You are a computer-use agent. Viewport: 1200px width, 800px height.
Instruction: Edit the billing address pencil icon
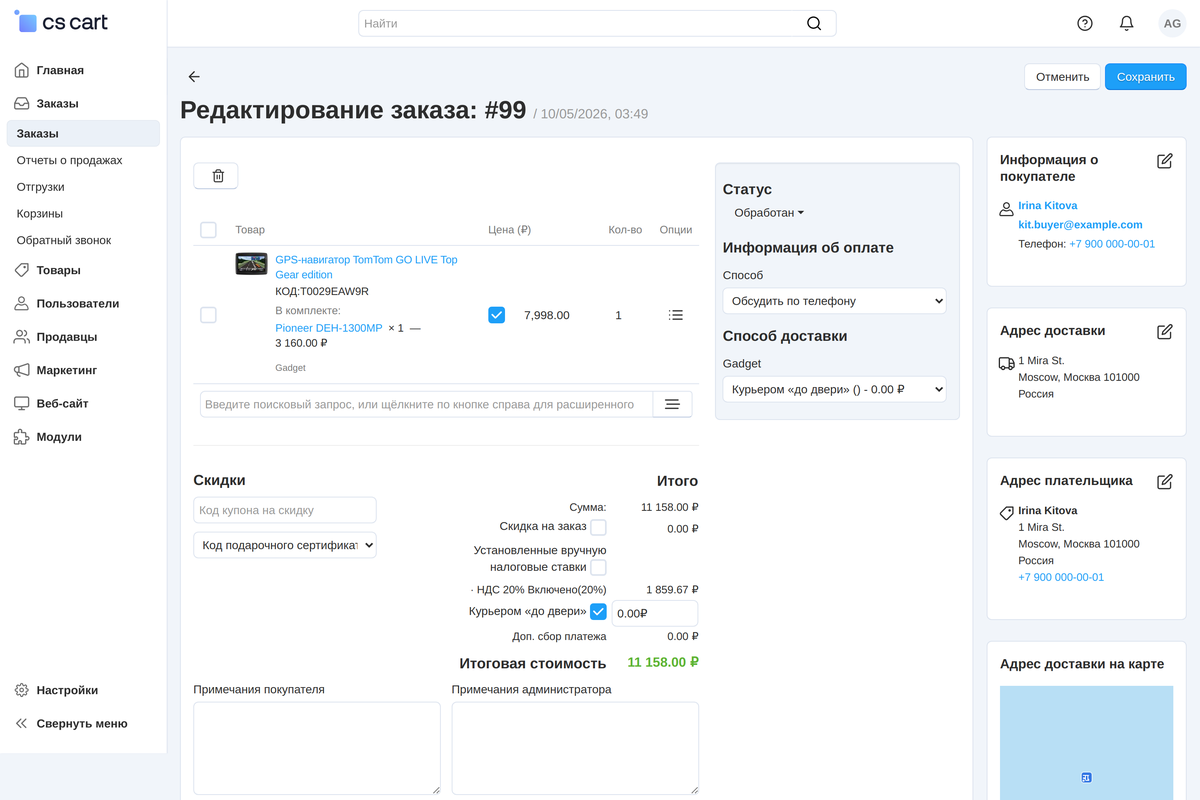tap(1164, 481)
